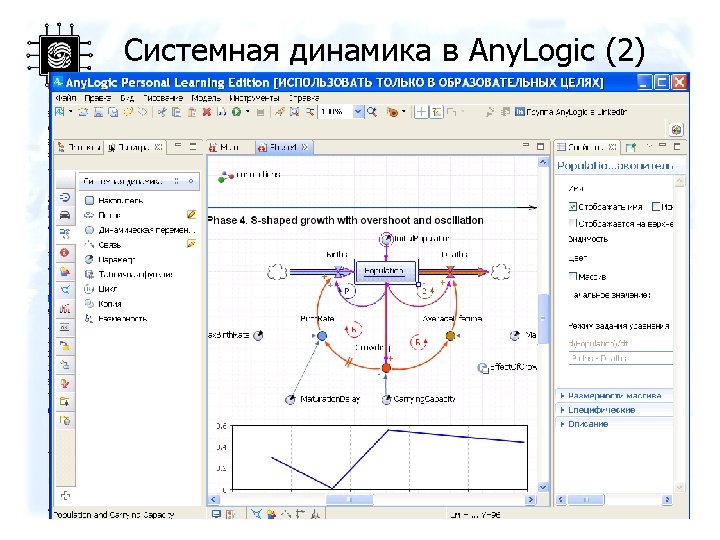Expand the Размерности массива section
This screenshot has width=720, height=540.
click(614, 395)
